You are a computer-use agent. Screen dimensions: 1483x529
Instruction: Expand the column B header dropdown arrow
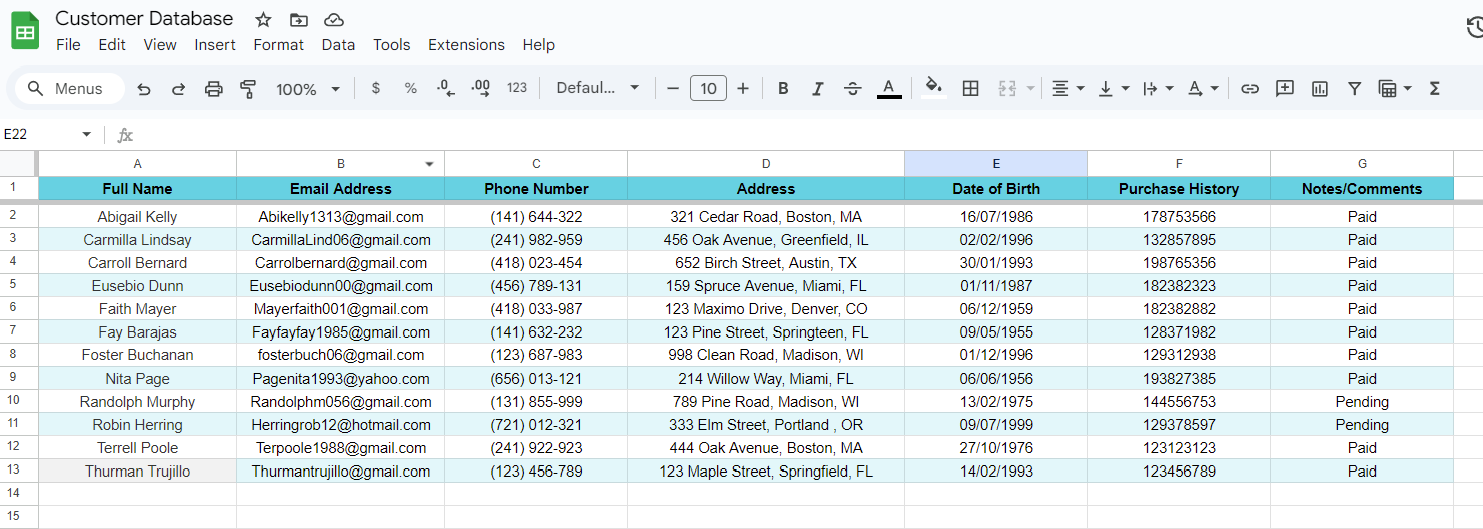429,164
